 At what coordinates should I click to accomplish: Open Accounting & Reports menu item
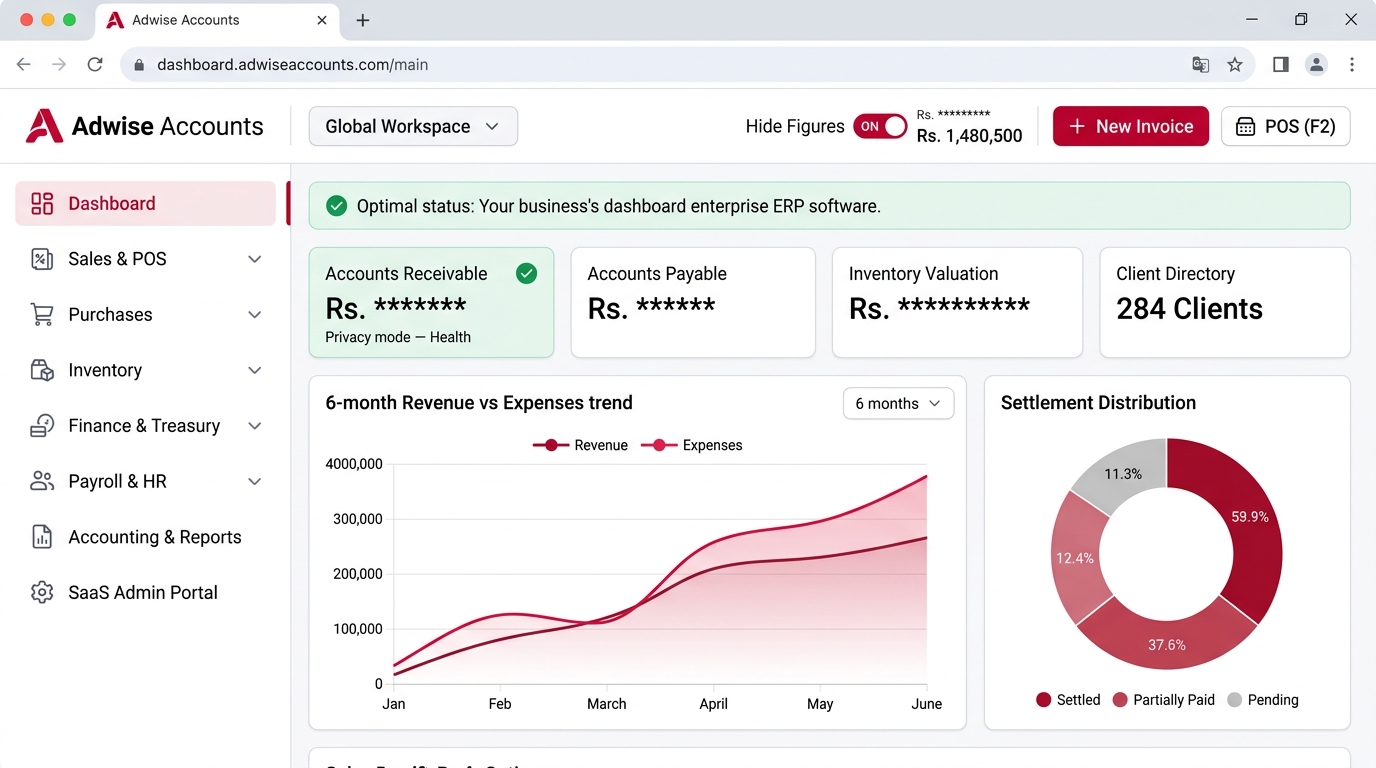click(145, 537)
